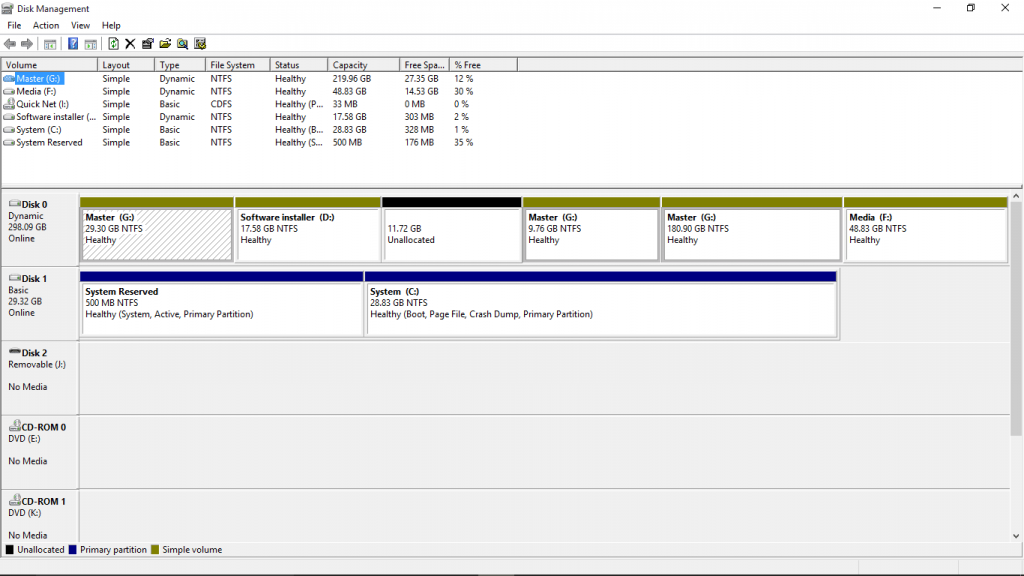Click the black X Delete icon
This screenshot has height=576, width=1024.
(x=130, y=44)
